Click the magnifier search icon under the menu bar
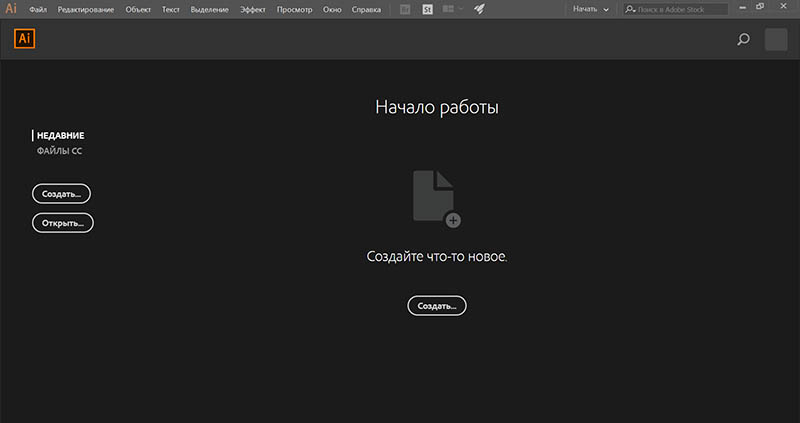 [742, 40]
